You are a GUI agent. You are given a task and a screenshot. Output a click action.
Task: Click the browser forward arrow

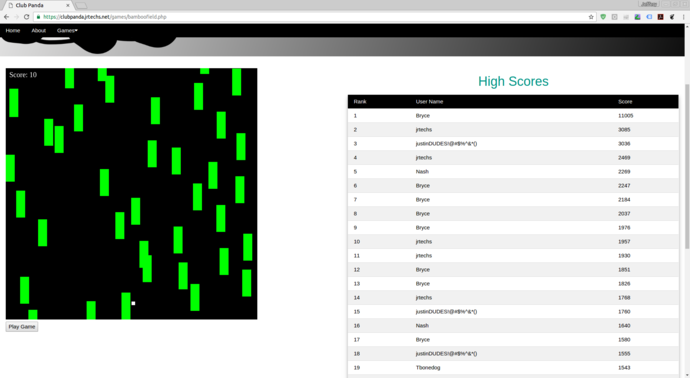click(x=16, y=17)
